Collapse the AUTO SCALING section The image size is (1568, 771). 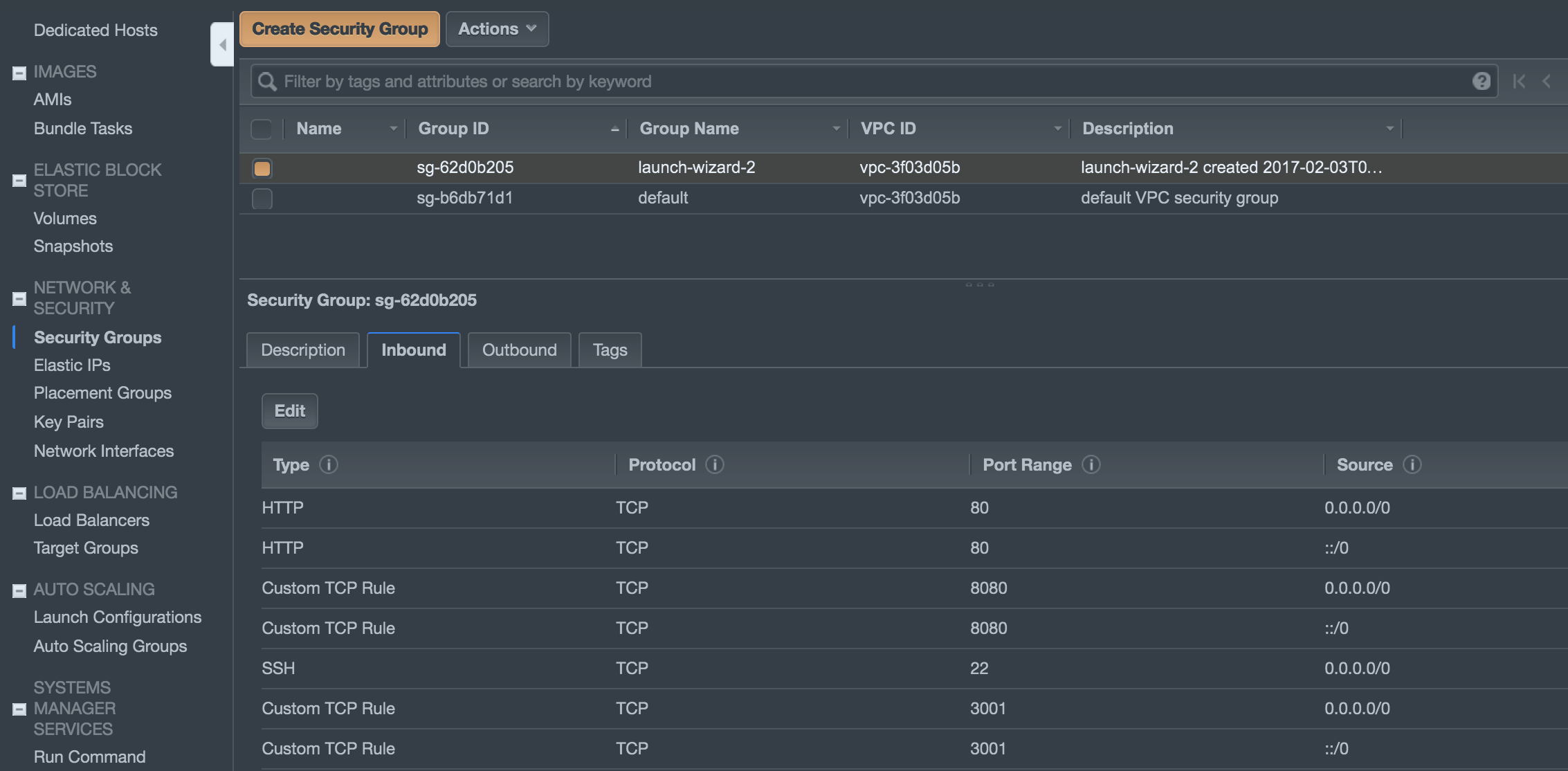click(19, 590)
